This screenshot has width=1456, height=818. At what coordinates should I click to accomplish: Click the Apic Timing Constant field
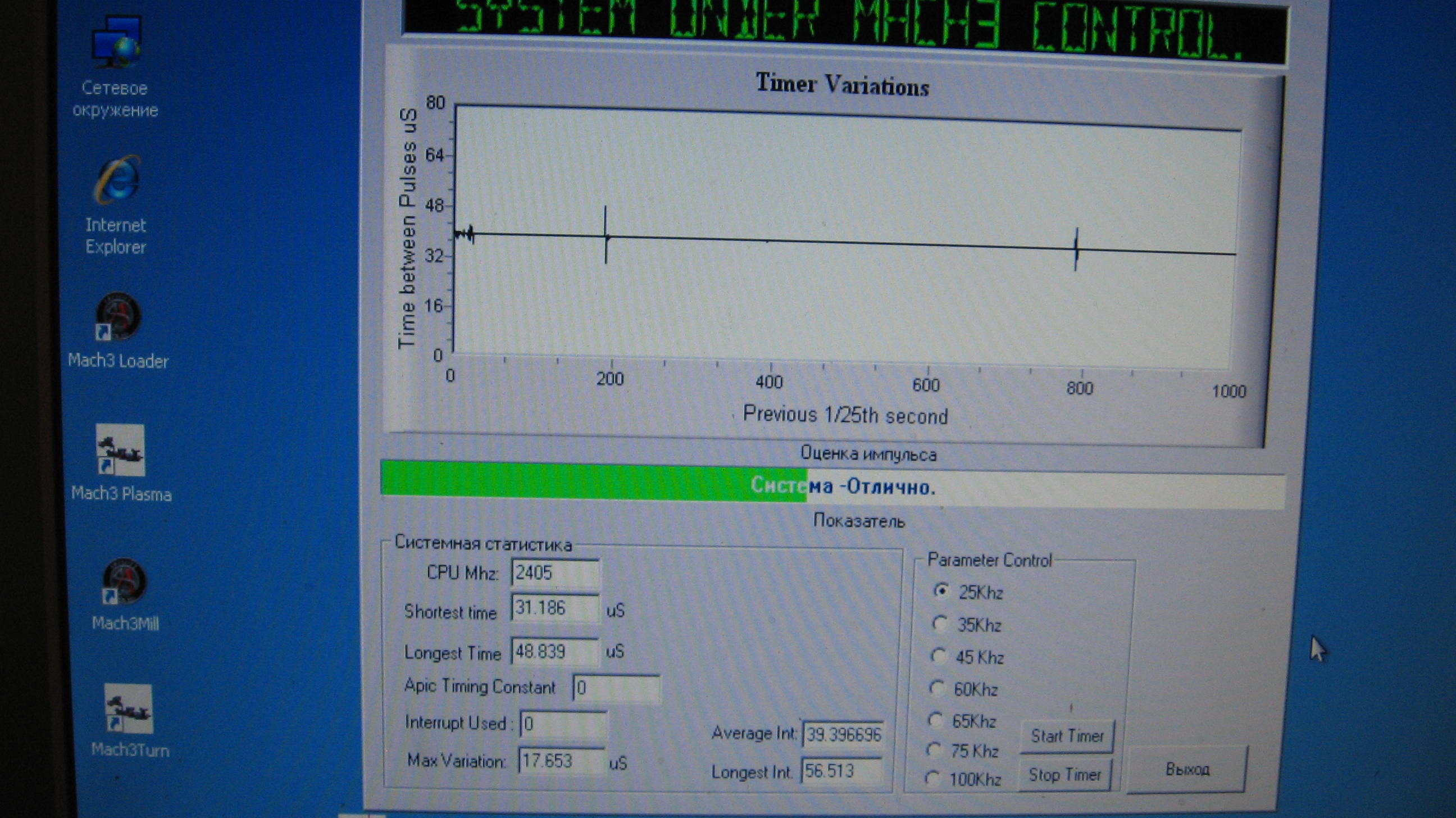(616, 688)
